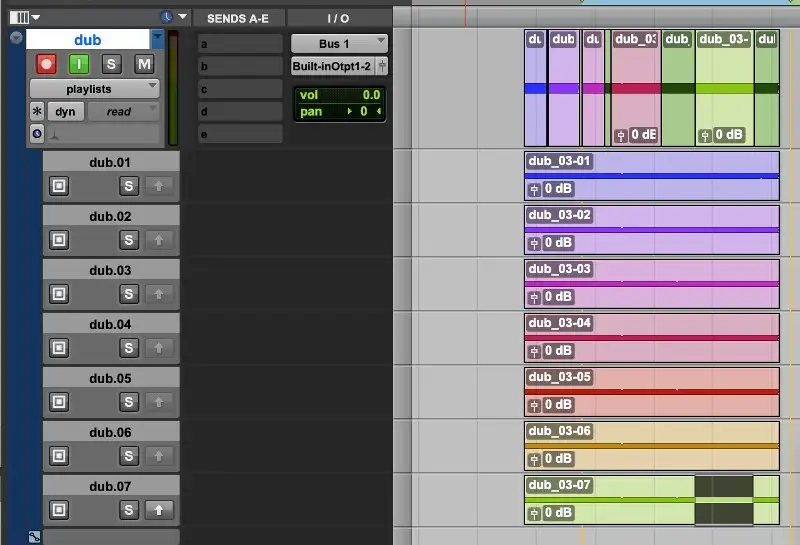Click the dyn elastic audio button
800x545 pixels.
[65, 112]
